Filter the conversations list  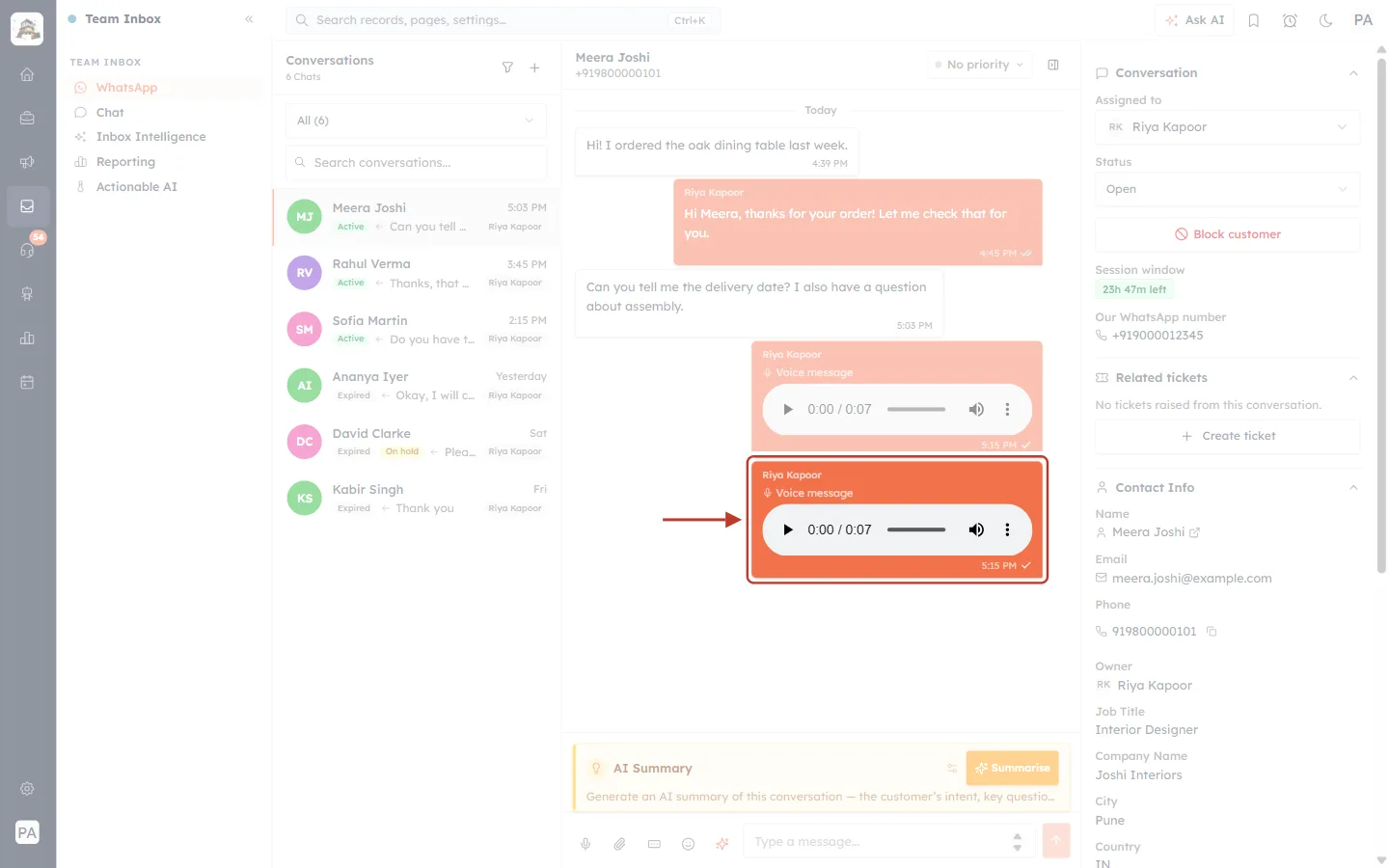click(507, 68)
